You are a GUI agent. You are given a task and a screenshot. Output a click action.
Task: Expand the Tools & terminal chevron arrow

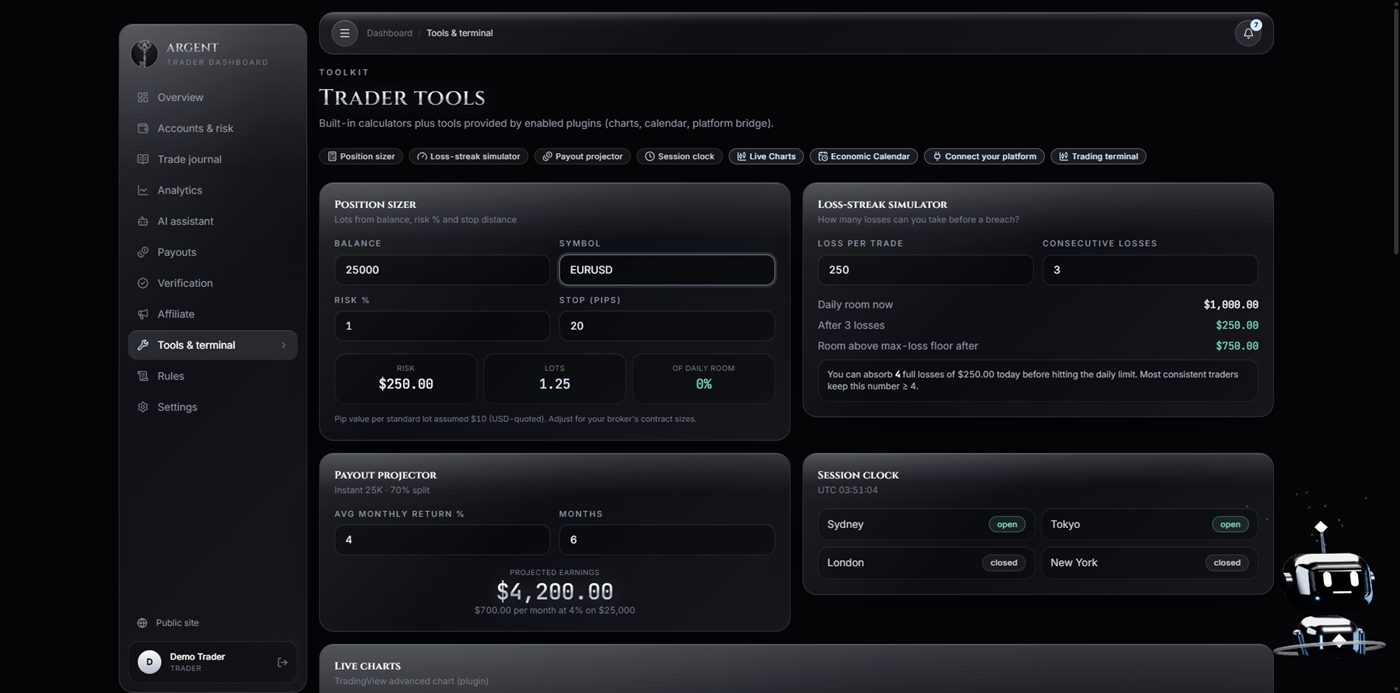point(284,345)
